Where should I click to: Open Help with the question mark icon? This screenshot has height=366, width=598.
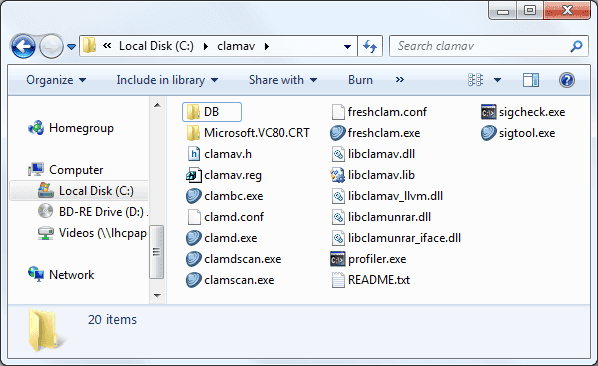click(x=567, y=80)
